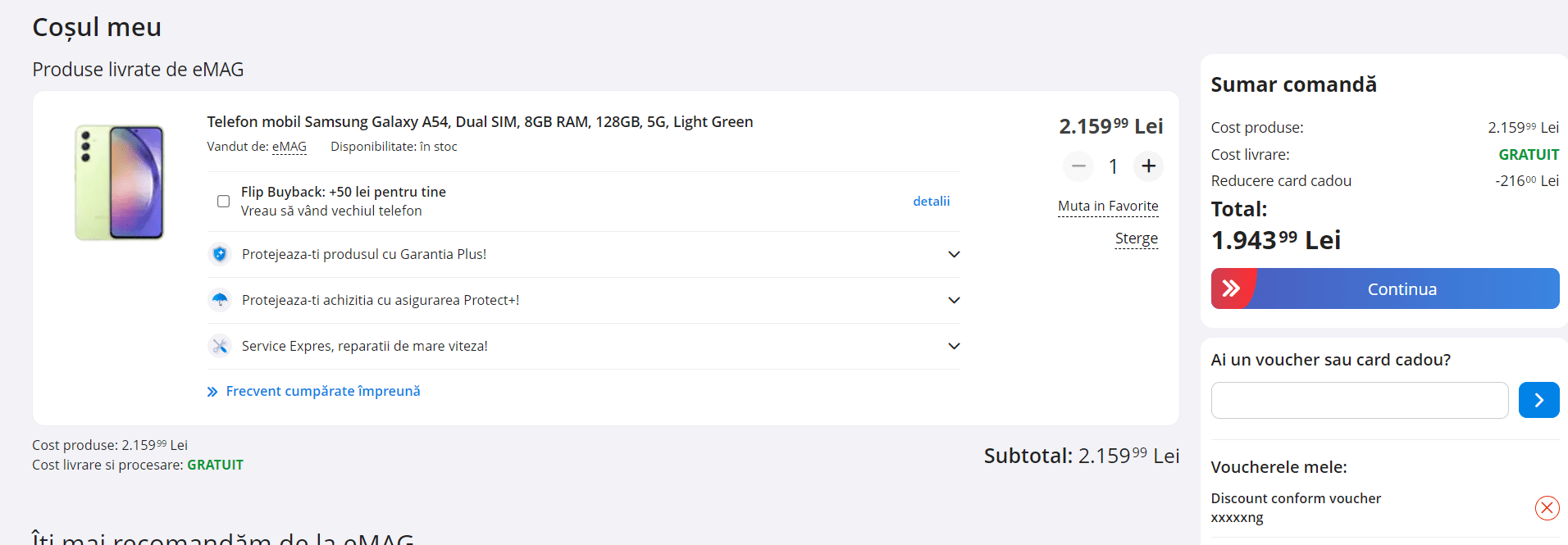Submit voucher code with blue arrow button
Viewport: 1568px width, 545px height.
point(1538,400)
